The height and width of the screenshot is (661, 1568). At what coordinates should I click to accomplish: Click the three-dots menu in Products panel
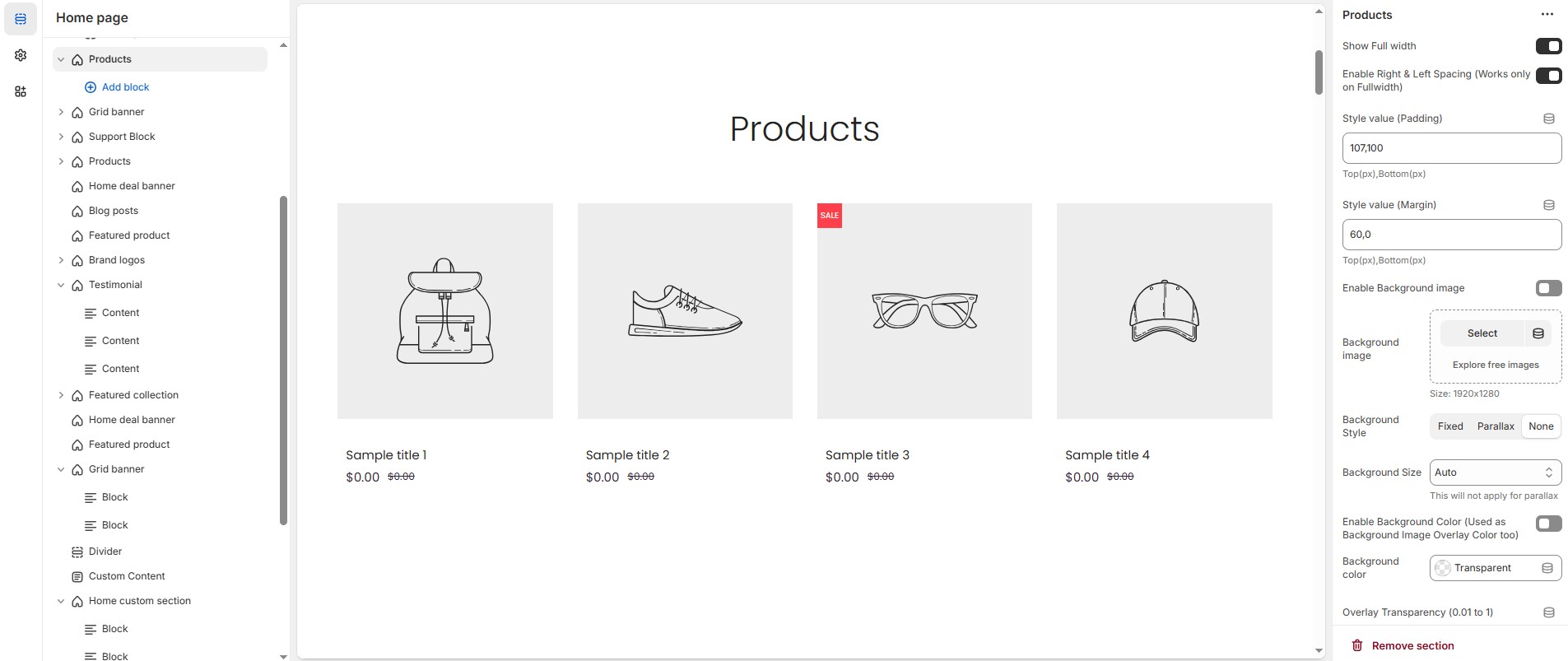coord(1547,15)
